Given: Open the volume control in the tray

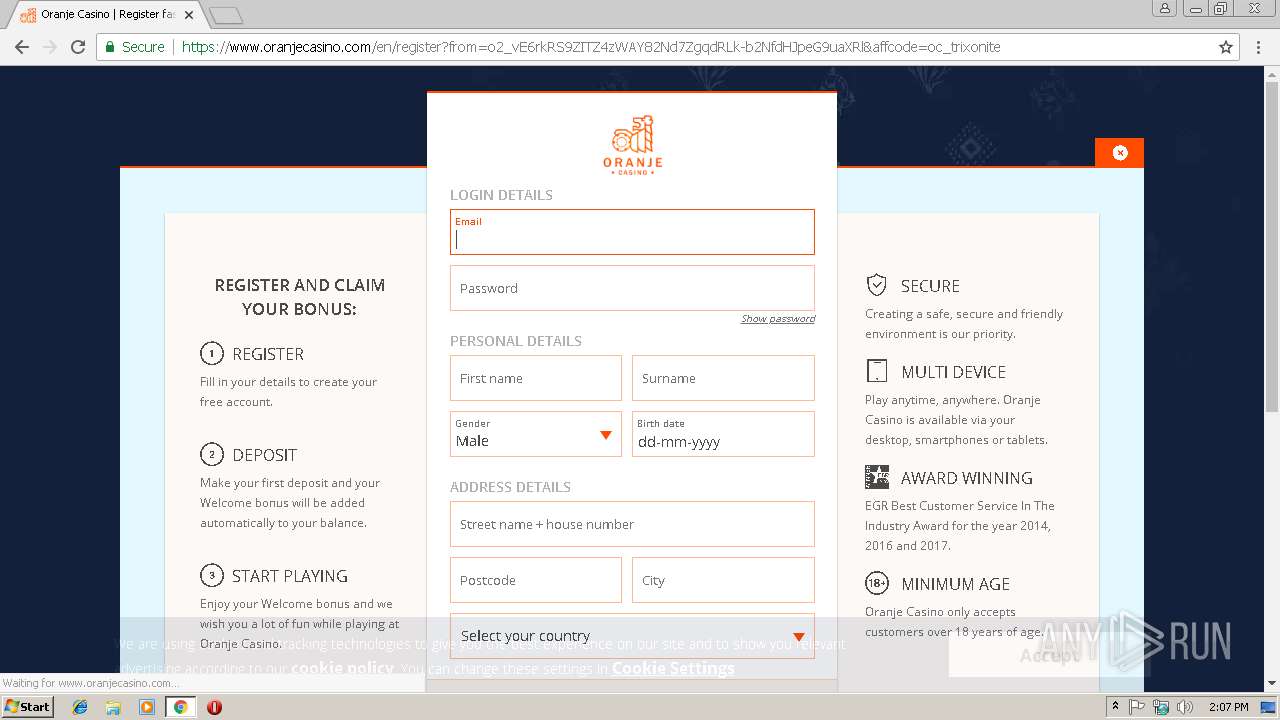Looking at the screenshot, I should click(x=1185, y=707).
